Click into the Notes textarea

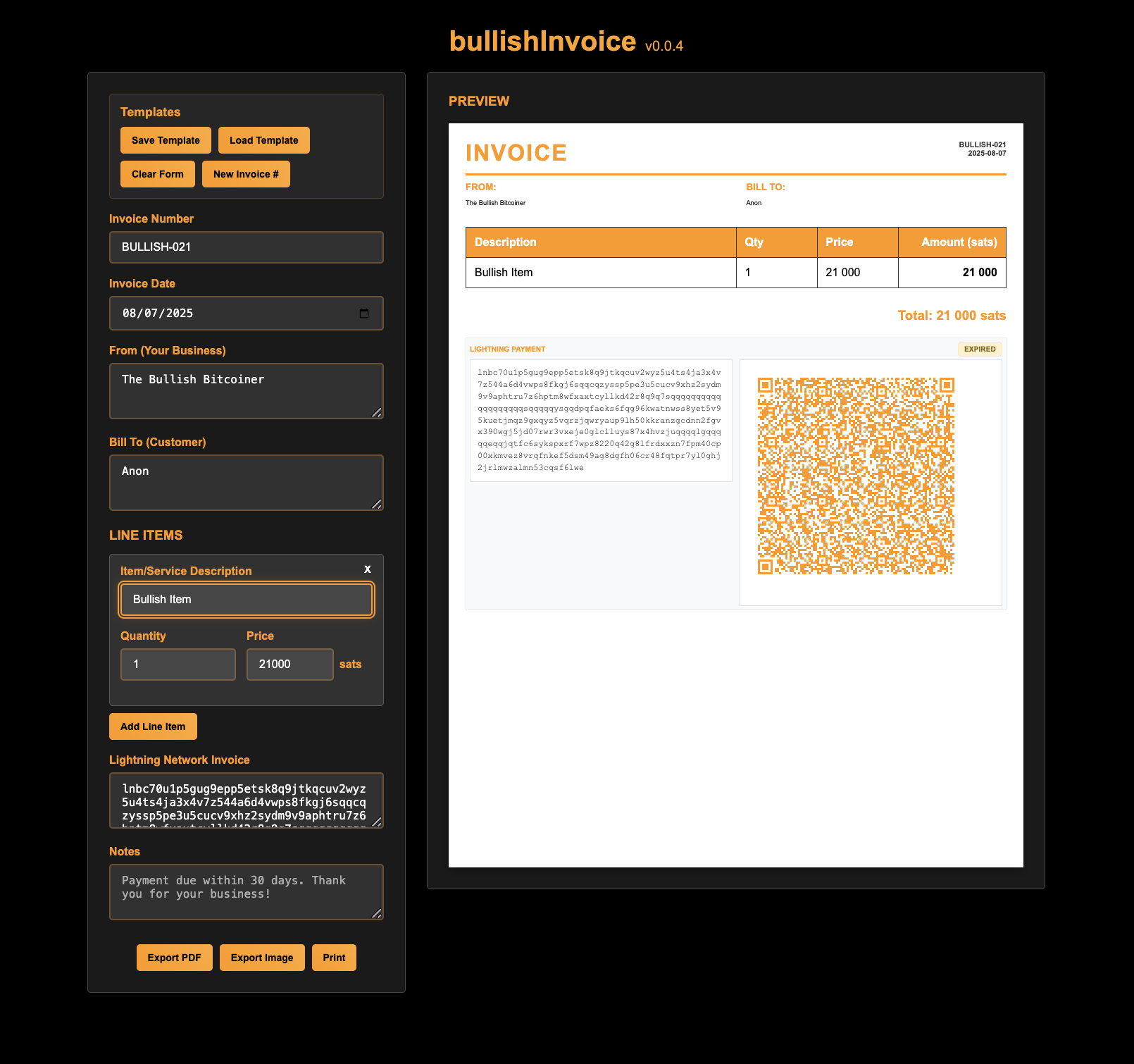(x=247, y=892)
